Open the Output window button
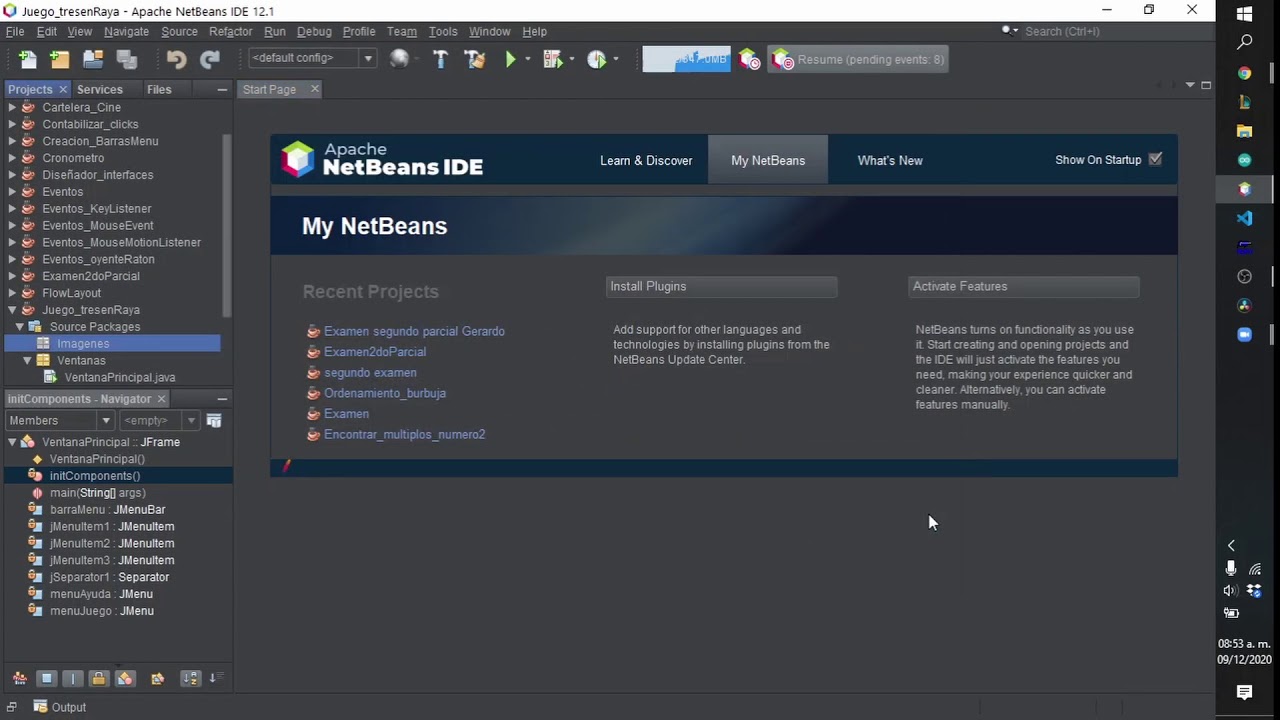 (60, 707)
